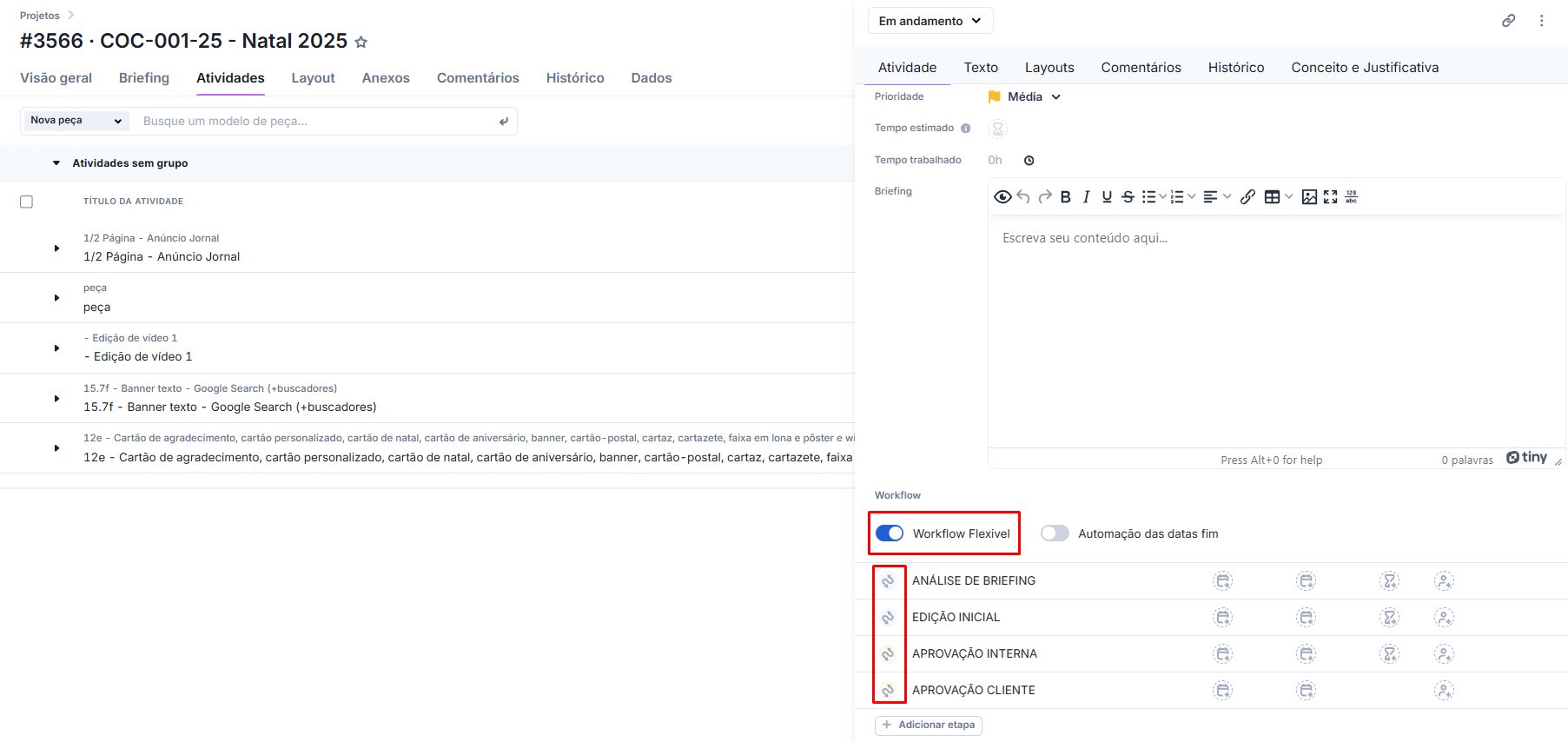Click the add-assignee icon for ANÁLISE DE BRIEFING

pyautogui.click(x=1444, y=581)
